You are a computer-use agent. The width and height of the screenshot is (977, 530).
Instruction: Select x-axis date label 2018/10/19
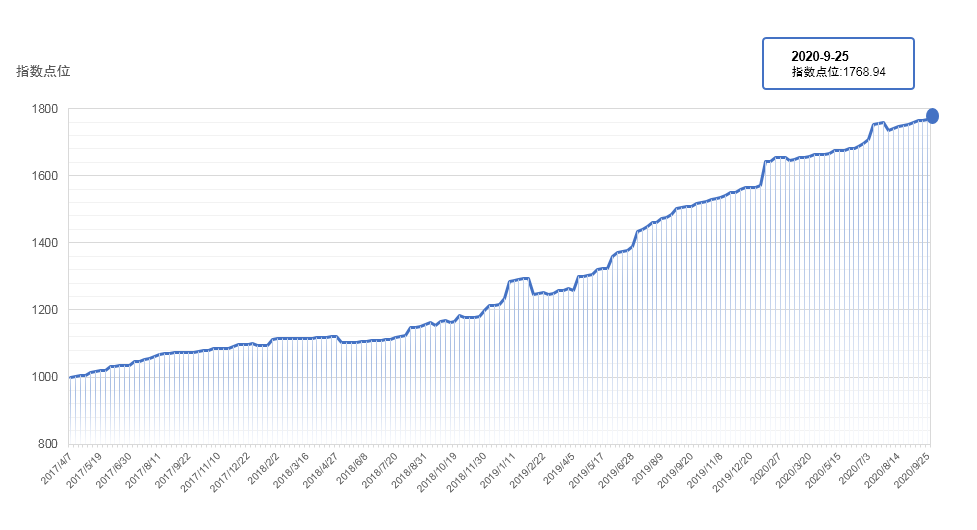click(437, 472)
